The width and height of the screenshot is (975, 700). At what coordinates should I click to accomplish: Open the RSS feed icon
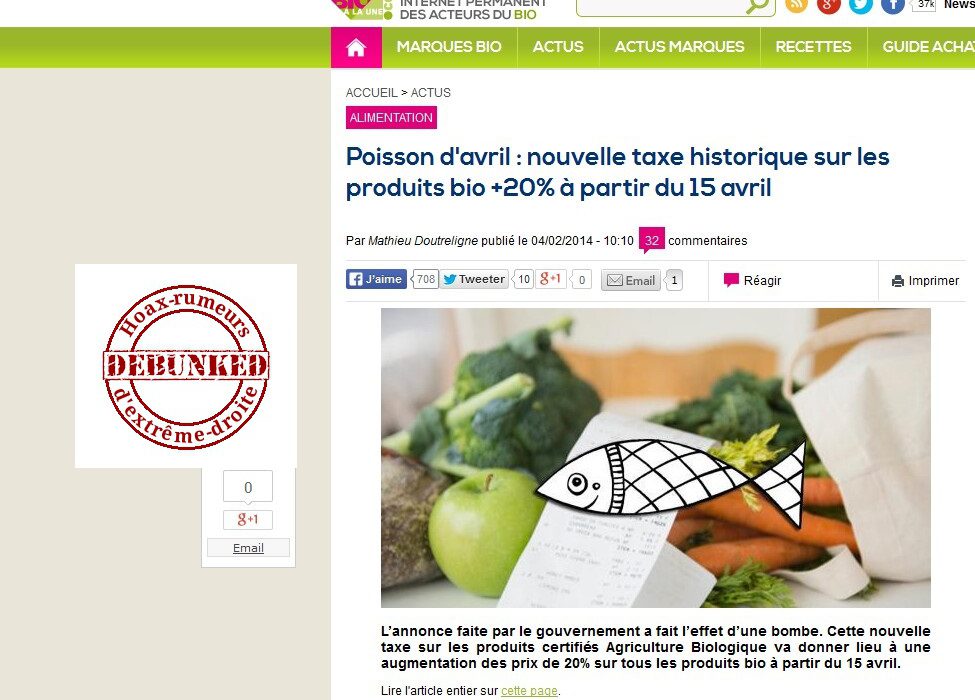click(797, 5)
